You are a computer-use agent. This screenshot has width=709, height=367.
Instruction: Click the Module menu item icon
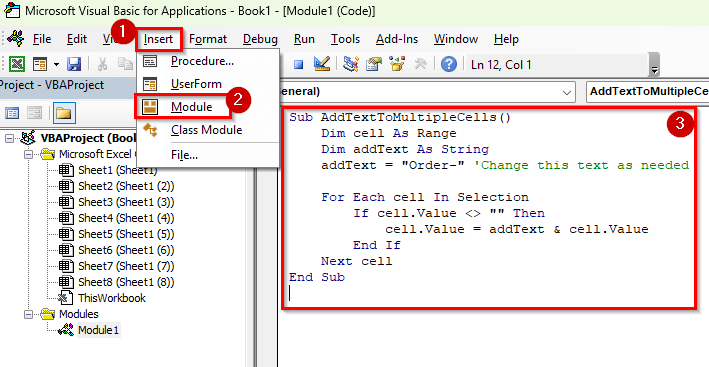pyautogui.click(x=150, y=107)
